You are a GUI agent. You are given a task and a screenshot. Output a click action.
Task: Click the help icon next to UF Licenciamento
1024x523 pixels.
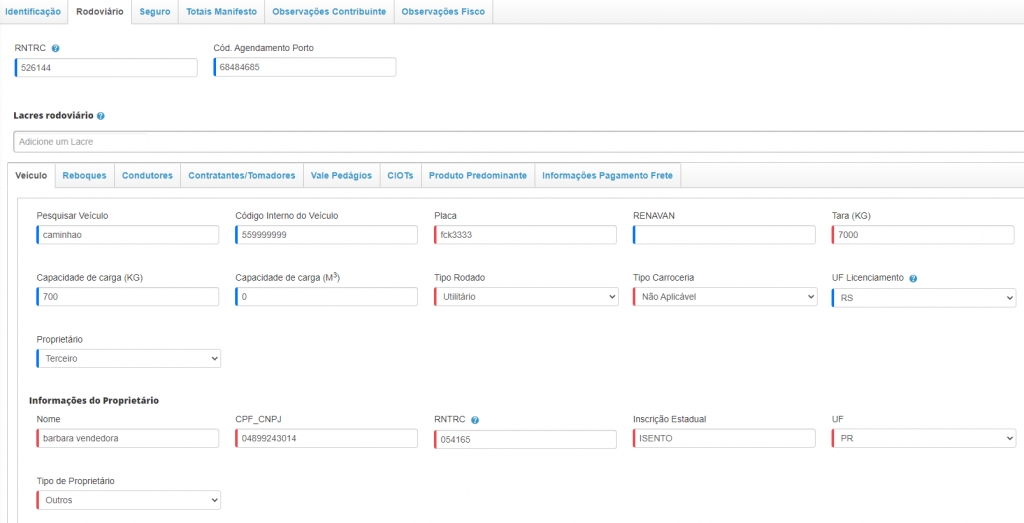(914, 278)
